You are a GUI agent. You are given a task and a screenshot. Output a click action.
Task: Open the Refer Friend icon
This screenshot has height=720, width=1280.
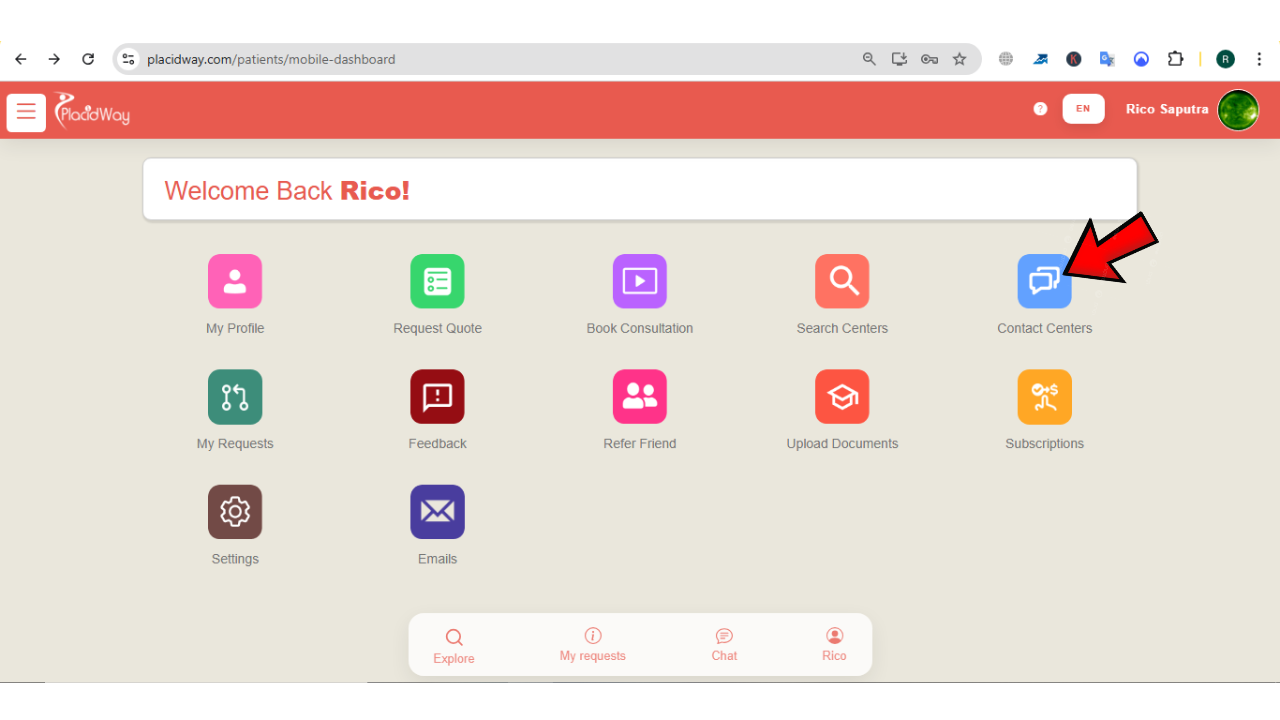coord(639,397)
